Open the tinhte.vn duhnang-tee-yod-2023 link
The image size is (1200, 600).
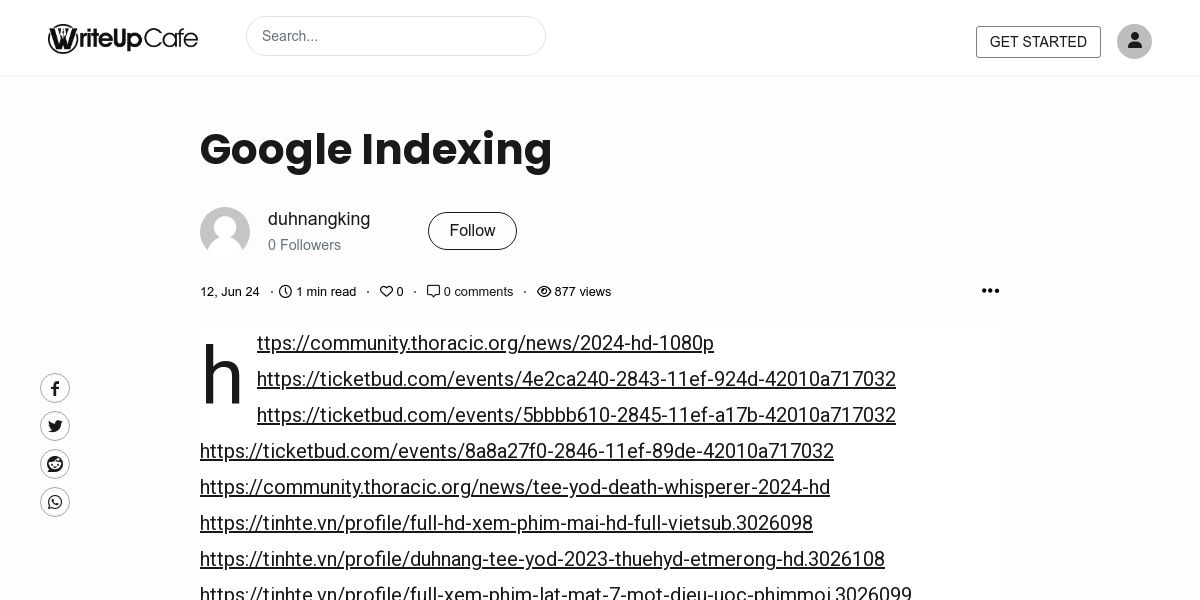pyautogui.click(x=542, y=559)
